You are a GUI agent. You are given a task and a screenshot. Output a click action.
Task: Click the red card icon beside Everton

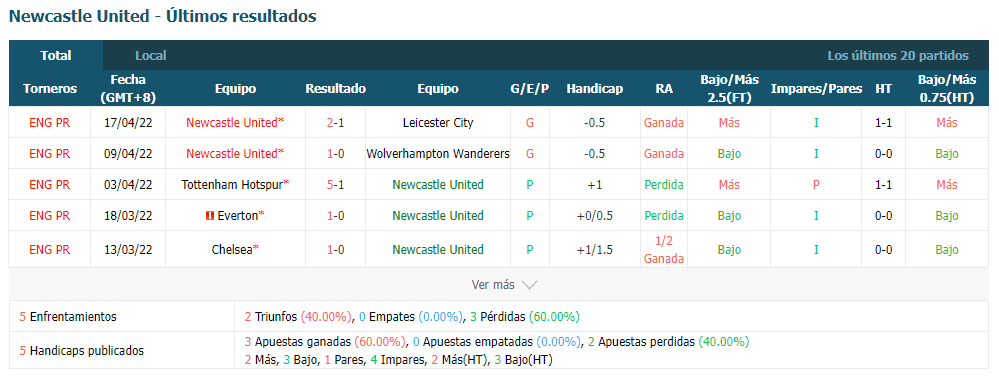[209, 216]
